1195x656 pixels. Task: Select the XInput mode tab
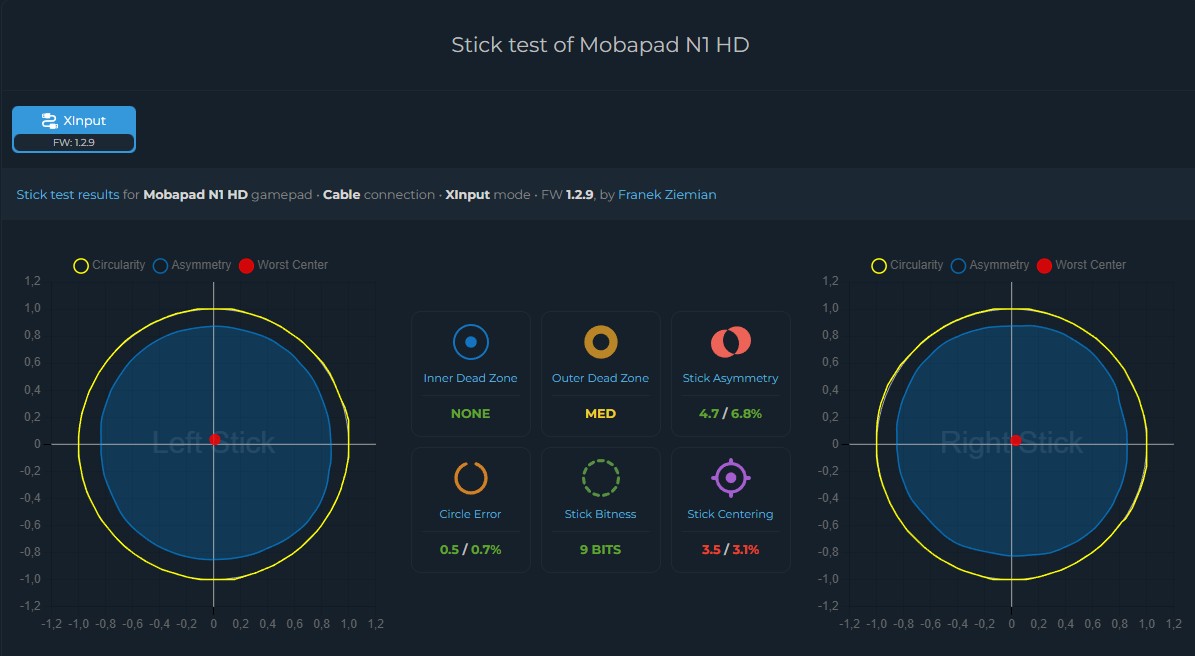click(x=74, y=130)
